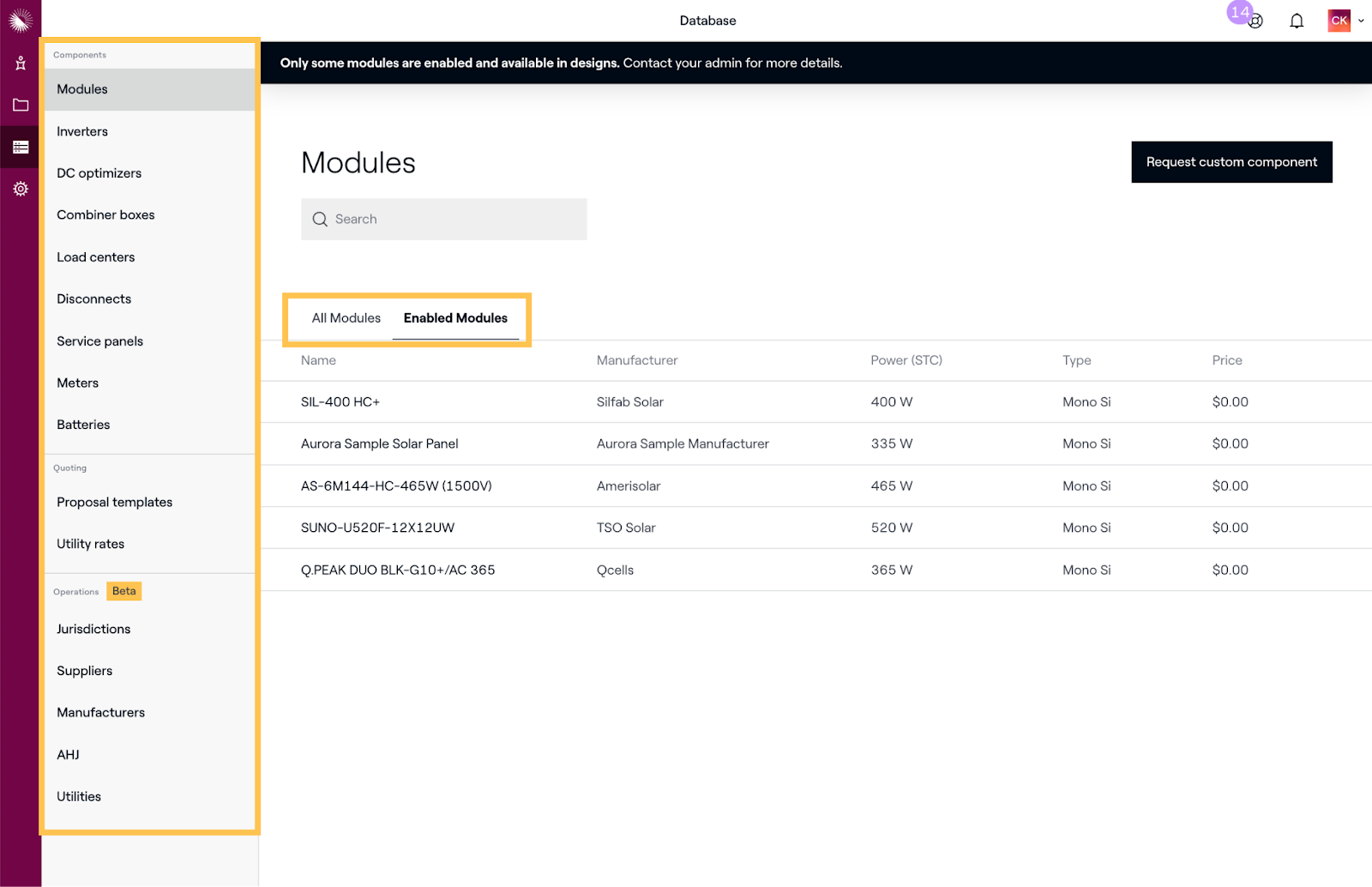Screen dimensions: 1372x887
Task: Open the Database icon in left sidebar
Action: [x=20, y=146]
